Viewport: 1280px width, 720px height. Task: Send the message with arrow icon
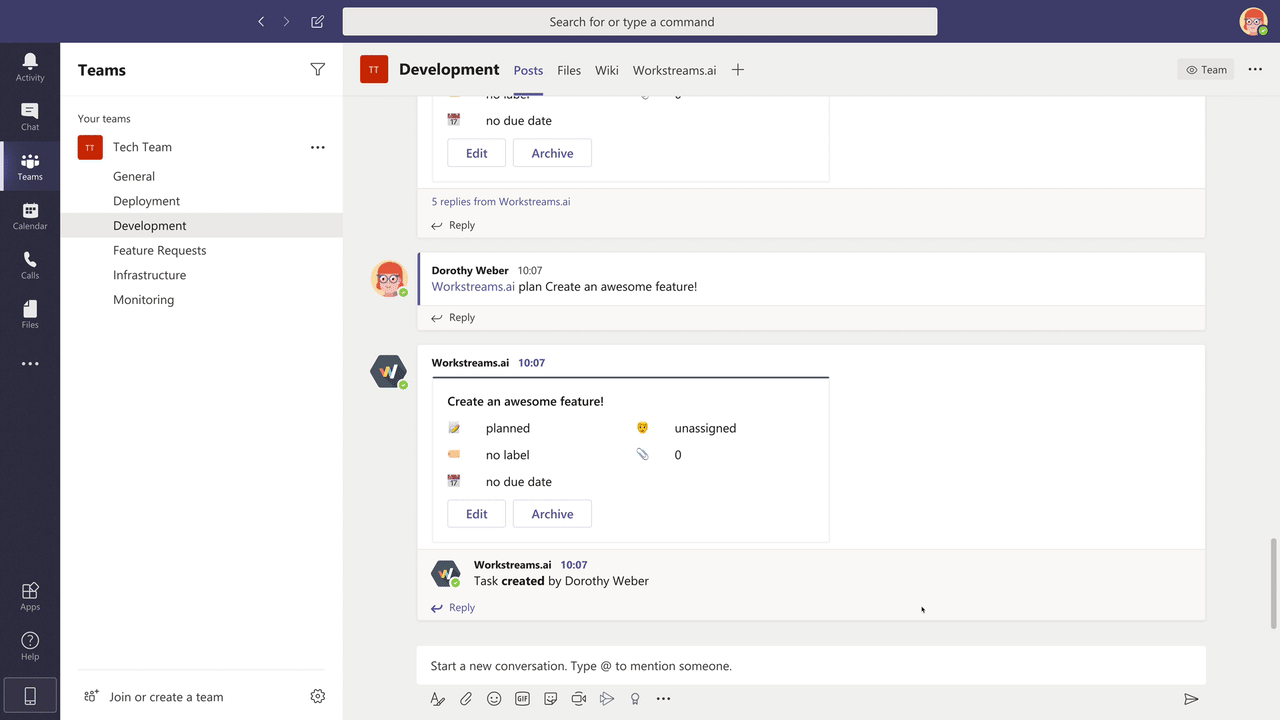[x=1191, y=699]
